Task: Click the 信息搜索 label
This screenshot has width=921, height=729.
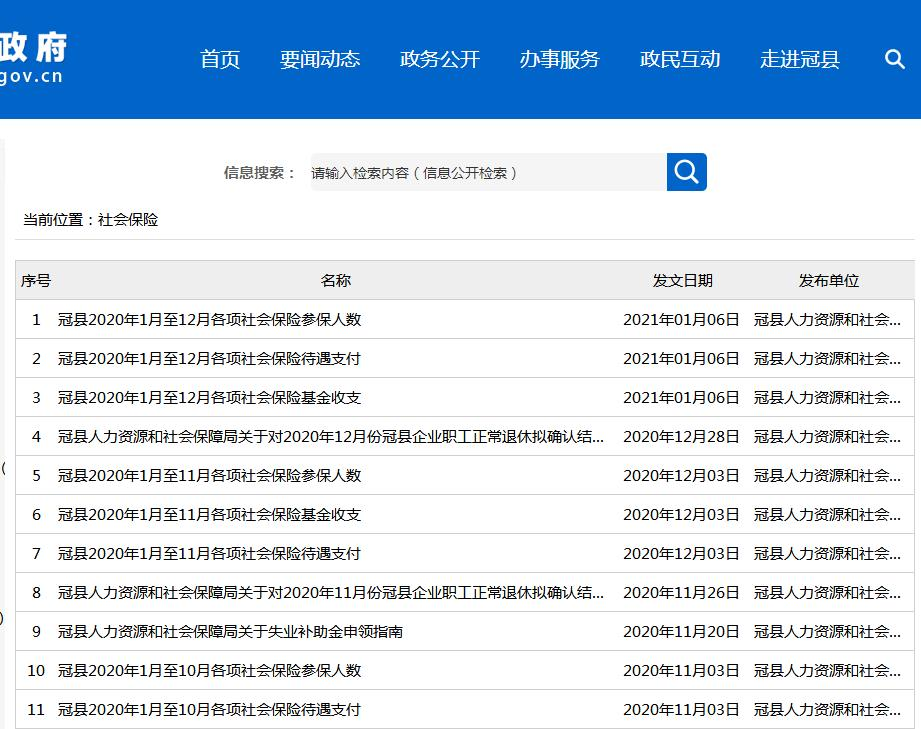Action: [259, 173]
